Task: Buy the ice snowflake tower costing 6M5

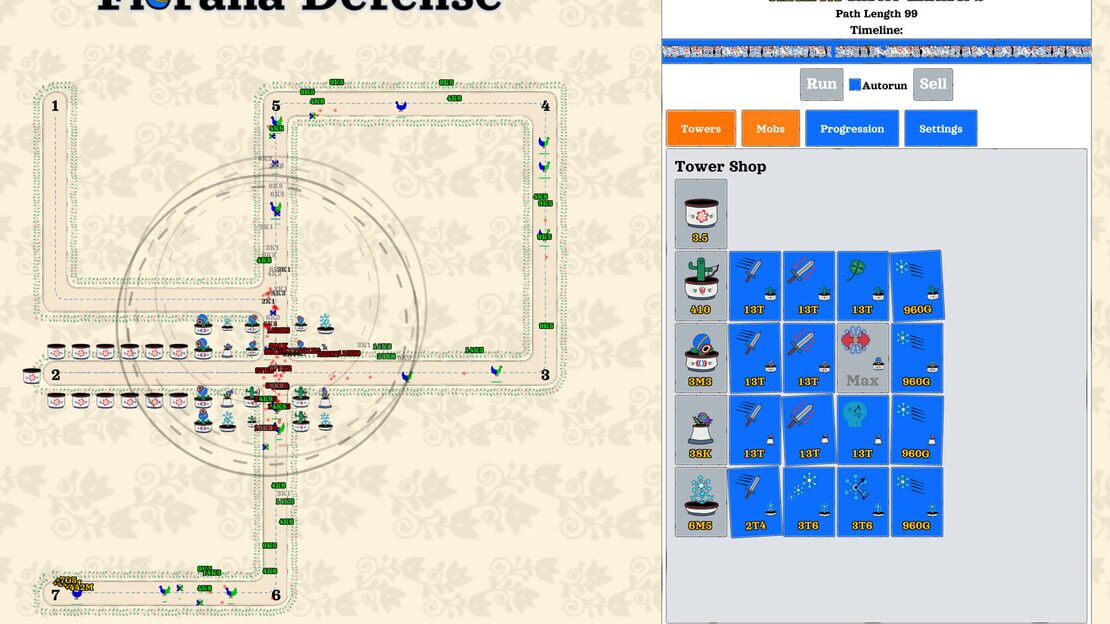Action: 700,501
